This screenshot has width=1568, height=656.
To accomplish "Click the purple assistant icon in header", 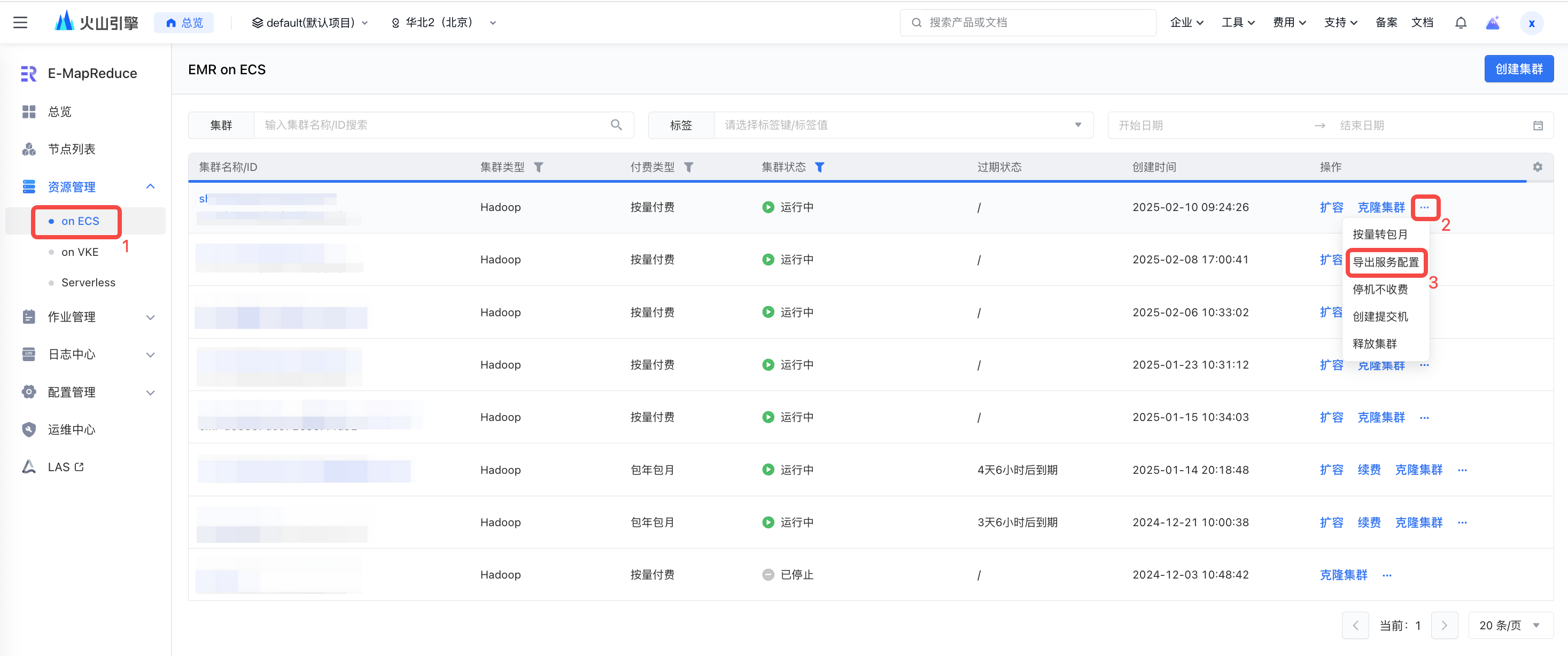I will (x=1492, y=22).
